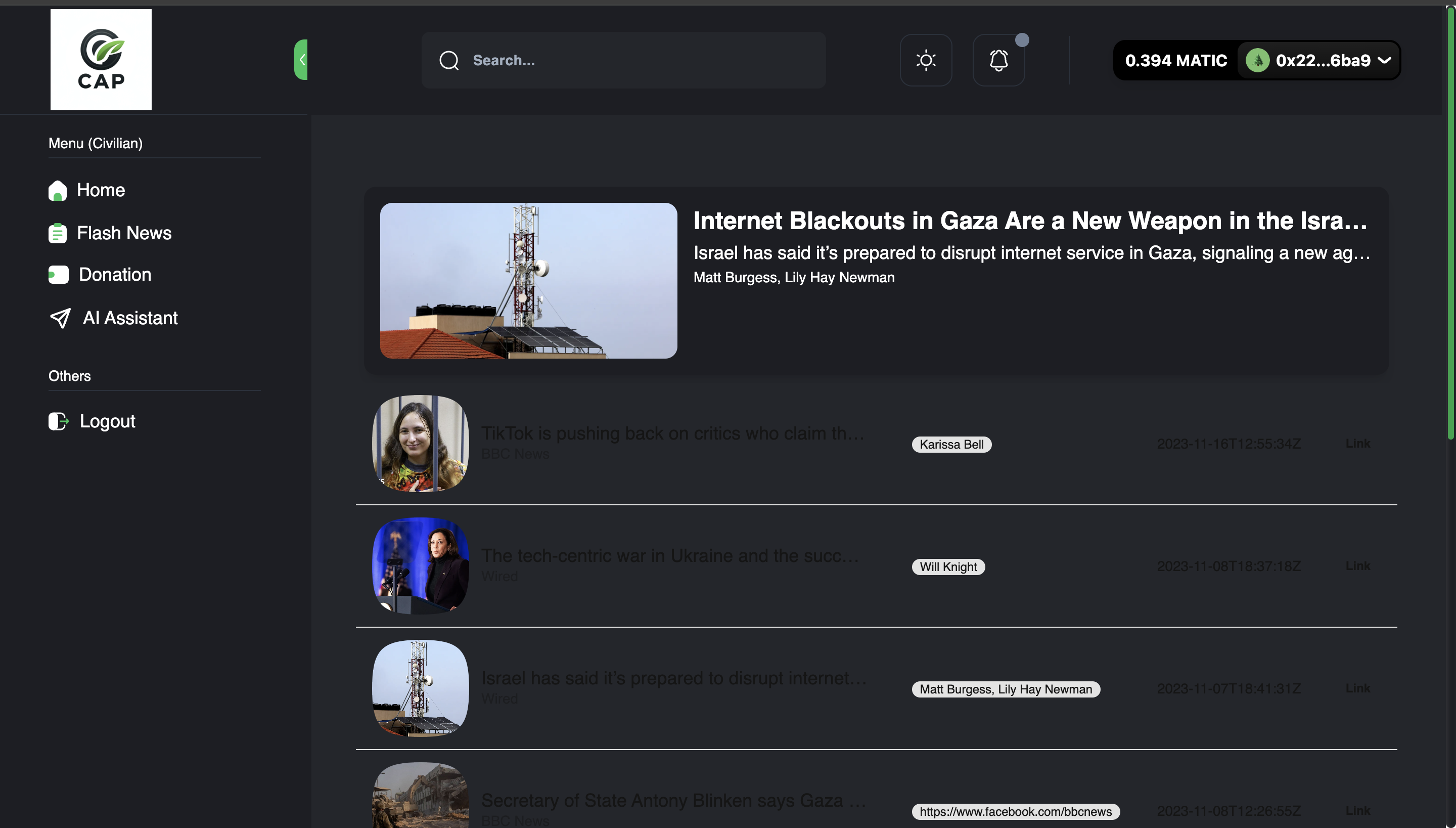Click in the Search input field
1456x828 pixels.
point(642,60)
